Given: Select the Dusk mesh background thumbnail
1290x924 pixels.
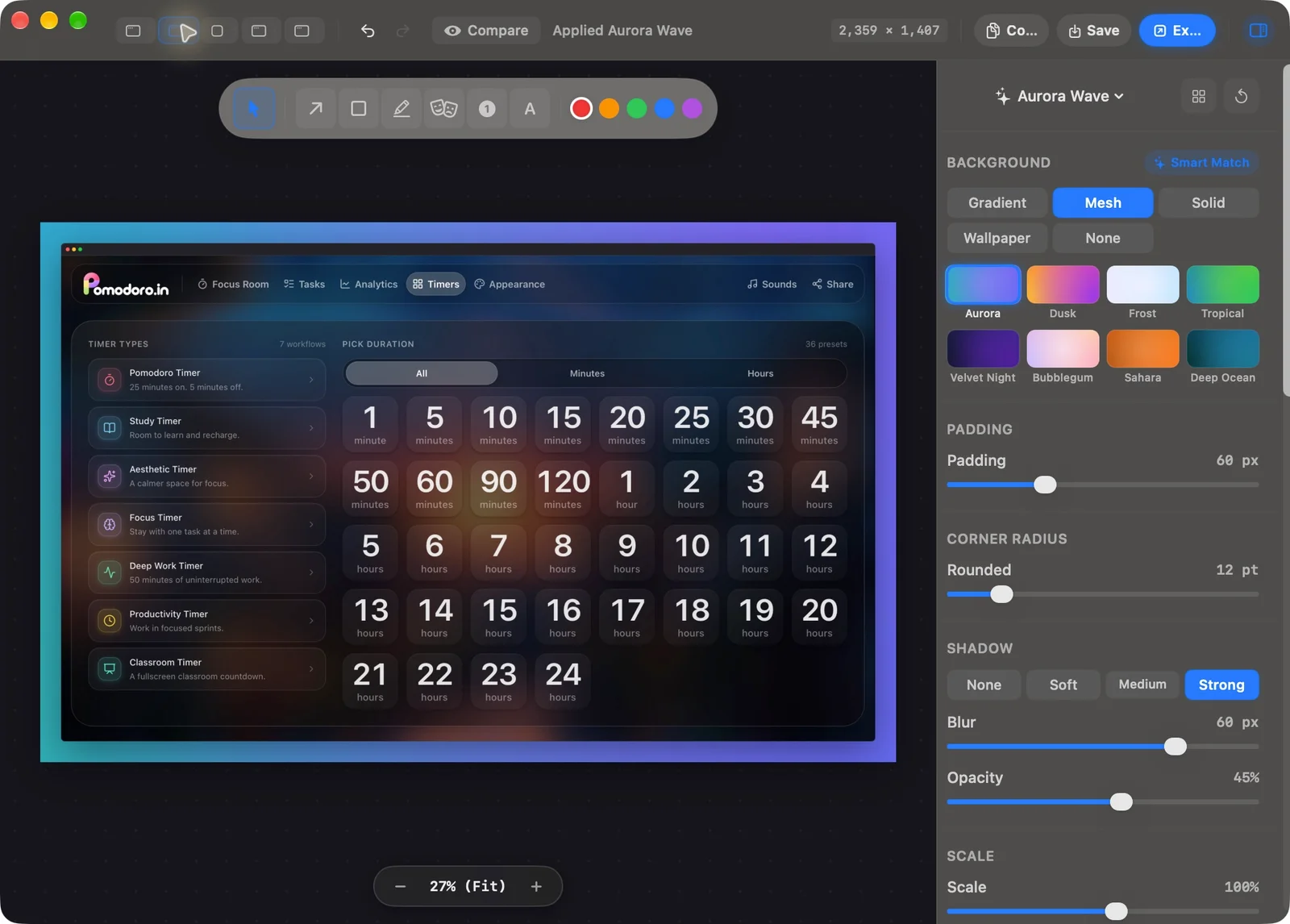Looking at the screenshot, I should tap(1063, 285).
